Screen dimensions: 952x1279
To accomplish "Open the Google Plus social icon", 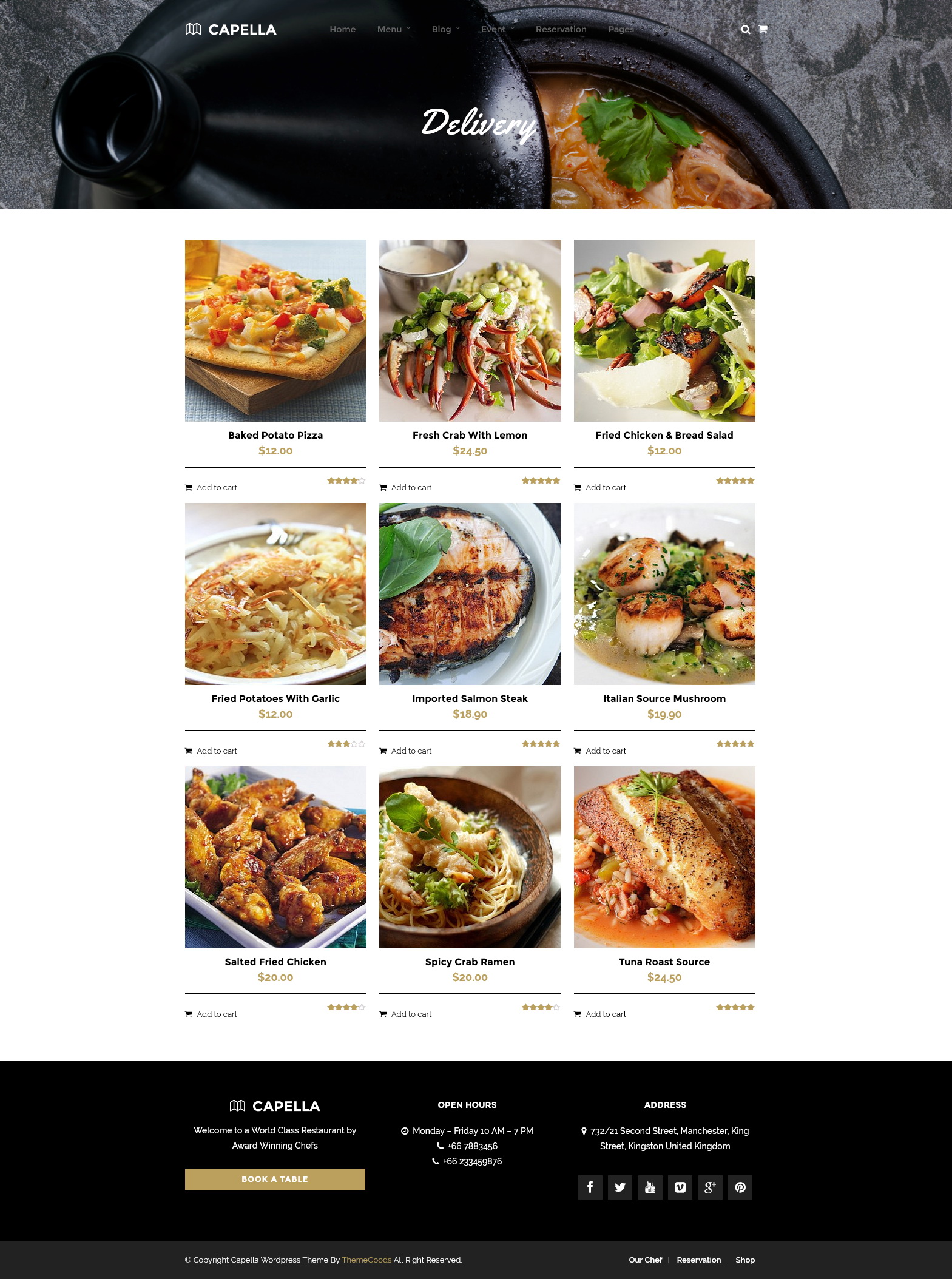I will (710, 1187).
